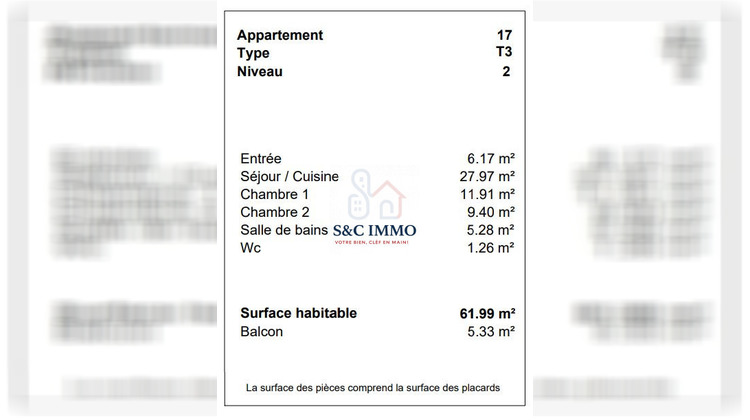Image resolution: width=750 pixels, height=420 pixels.
Task: Select the 27.97 m² value
Action: pyautogui.click(x=486, y=177)
